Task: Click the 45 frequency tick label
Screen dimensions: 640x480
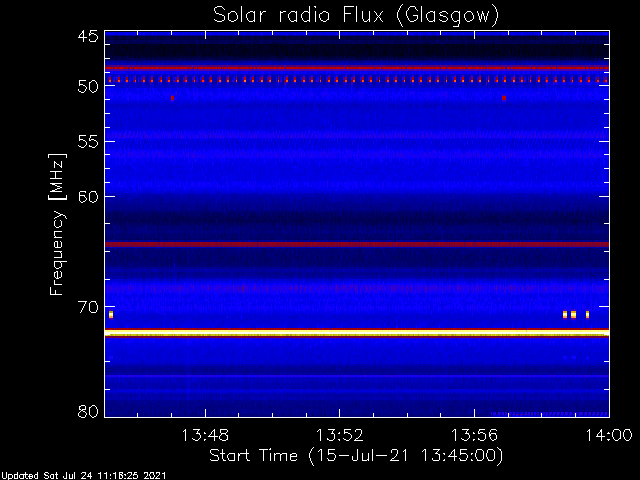Action: 88,37
